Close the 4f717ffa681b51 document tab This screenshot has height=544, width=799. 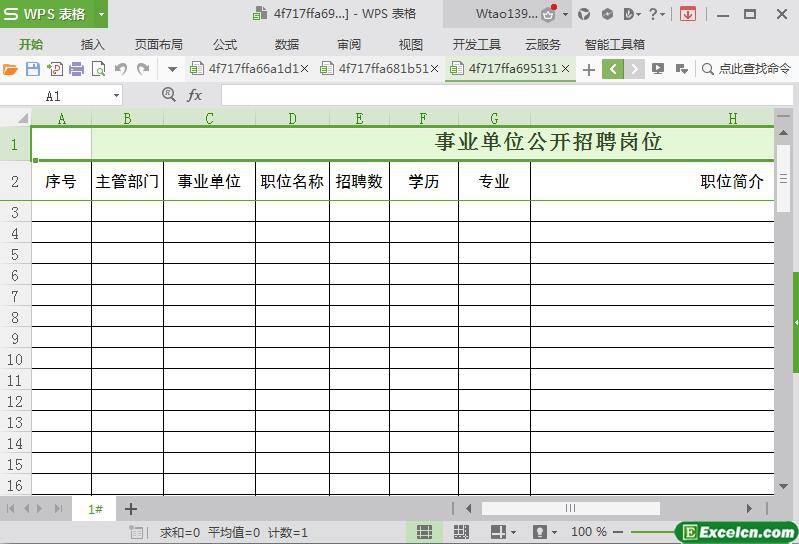[x=435, y=68]
